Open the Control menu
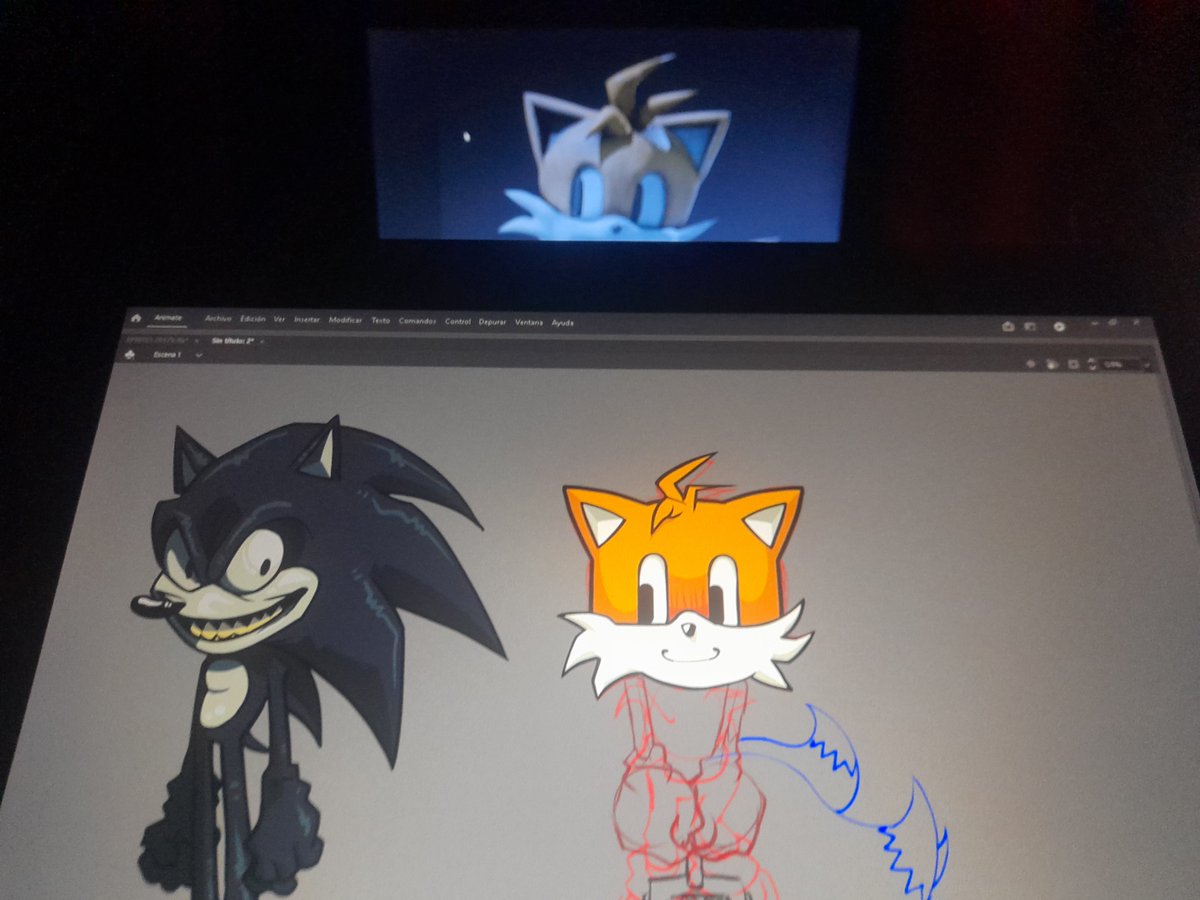The image size is (1200, 900). 457,321
